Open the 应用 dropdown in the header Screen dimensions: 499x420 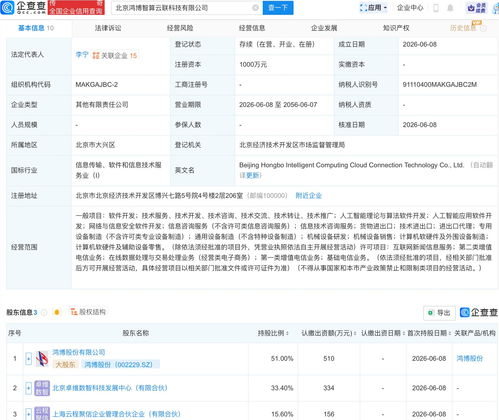click(x=374, y=8)
